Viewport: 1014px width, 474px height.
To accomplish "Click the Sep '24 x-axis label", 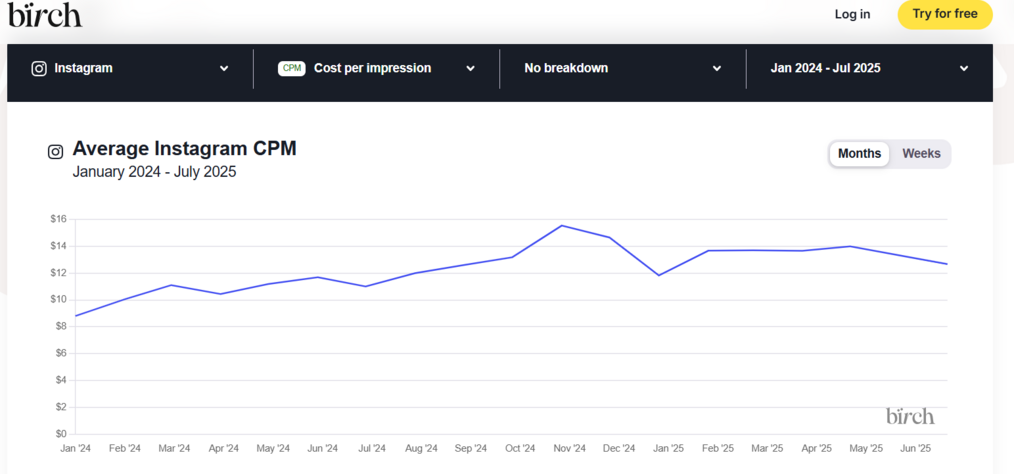I will tap(471, 448).
